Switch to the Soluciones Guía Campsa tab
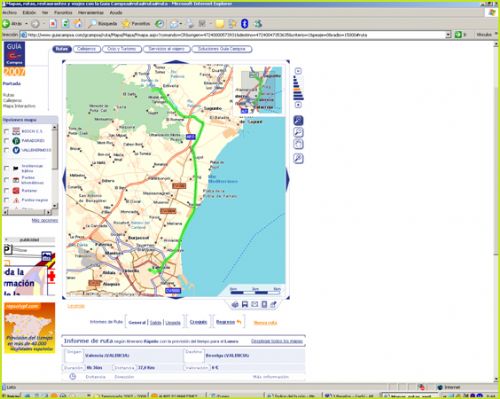The image size is (500, 399). [222, 49]
